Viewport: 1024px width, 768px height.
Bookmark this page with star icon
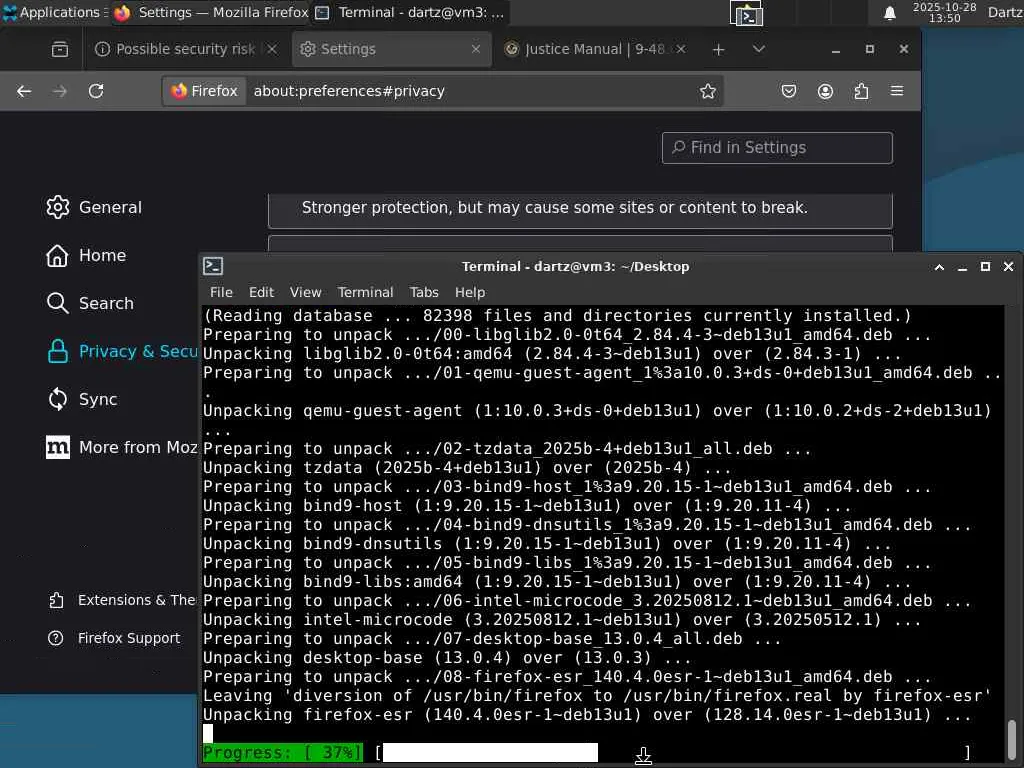pyautogui.click(x=708, y=91)
